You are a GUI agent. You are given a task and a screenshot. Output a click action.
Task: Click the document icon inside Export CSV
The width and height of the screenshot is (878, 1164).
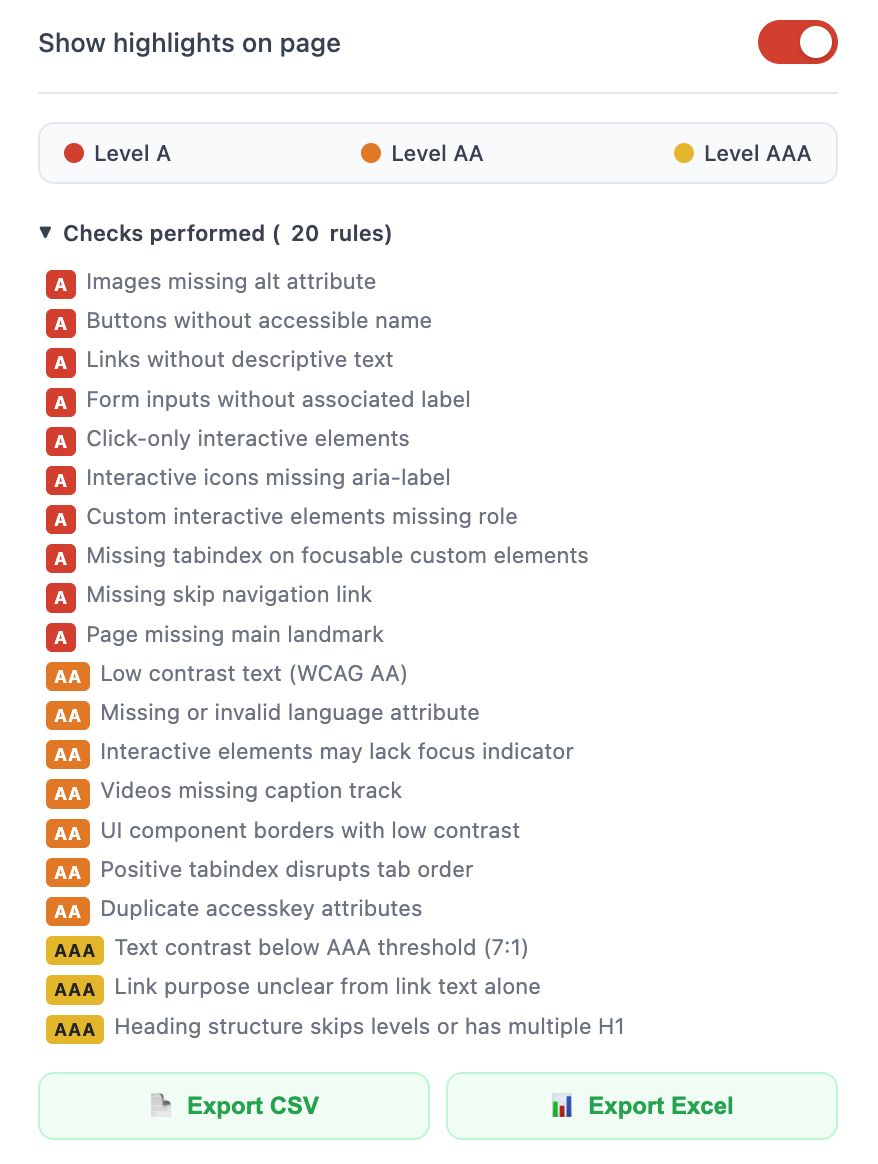click(160, 1105)
